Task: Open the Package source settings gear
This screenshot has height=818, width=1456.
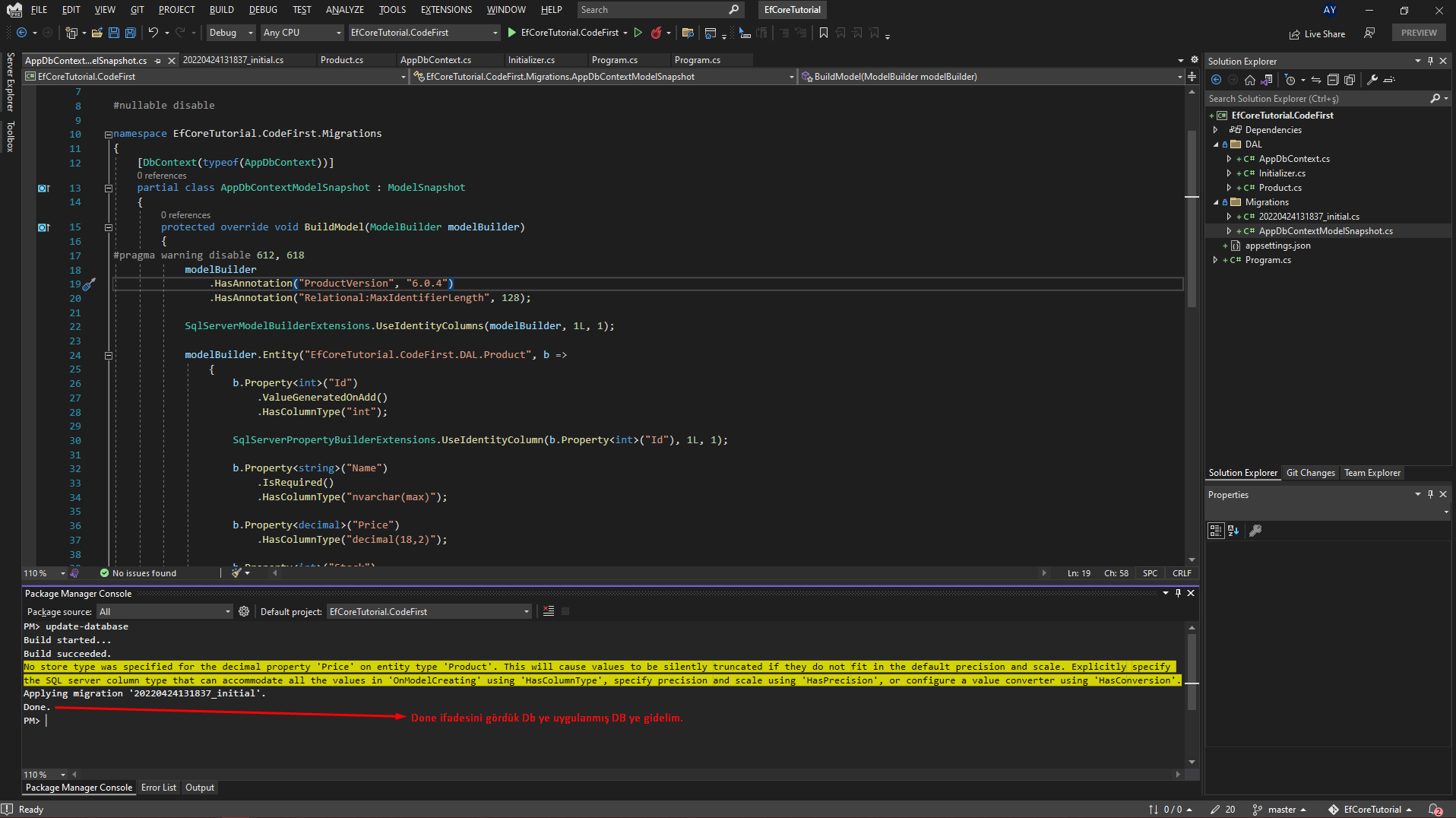Action: [243, 611]
